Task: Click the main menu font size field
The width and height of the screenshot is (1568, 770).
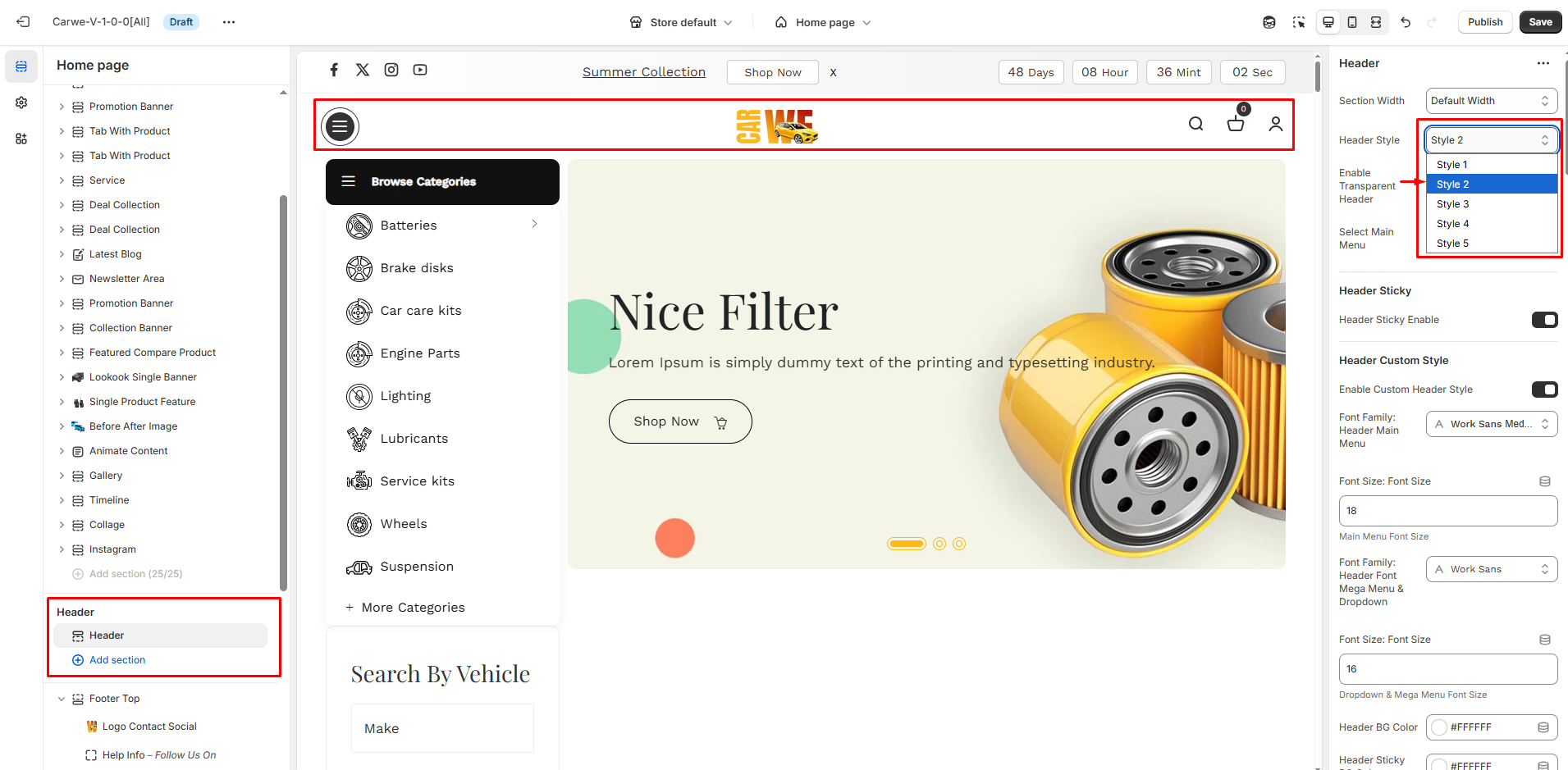Action: coord(1447,511)
